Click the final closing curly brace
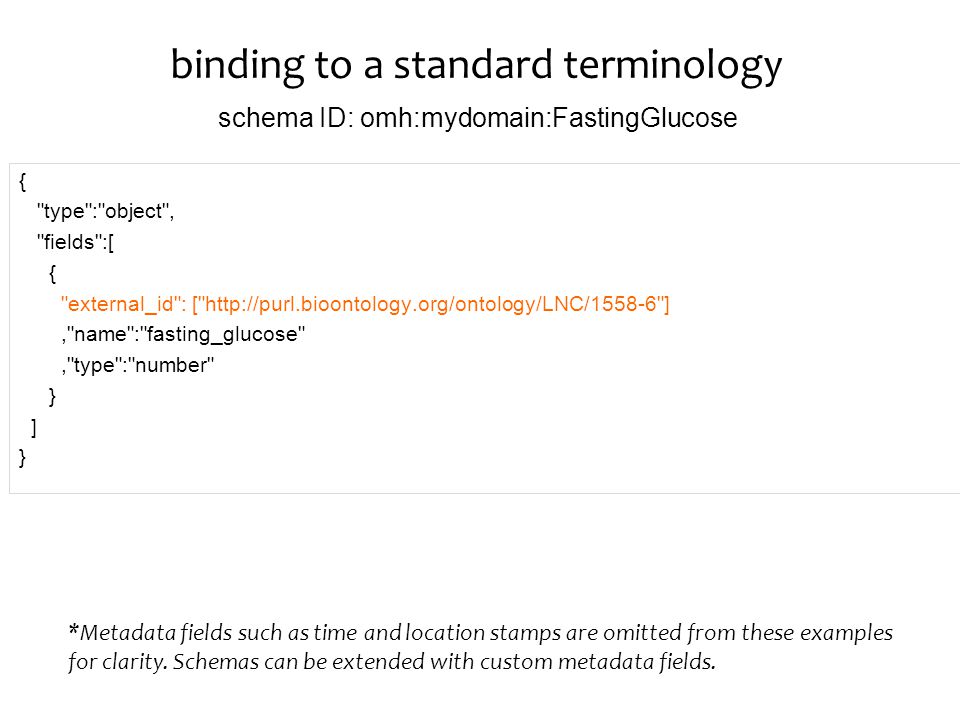Screen dimensions: 960x720 click(23, 458)
